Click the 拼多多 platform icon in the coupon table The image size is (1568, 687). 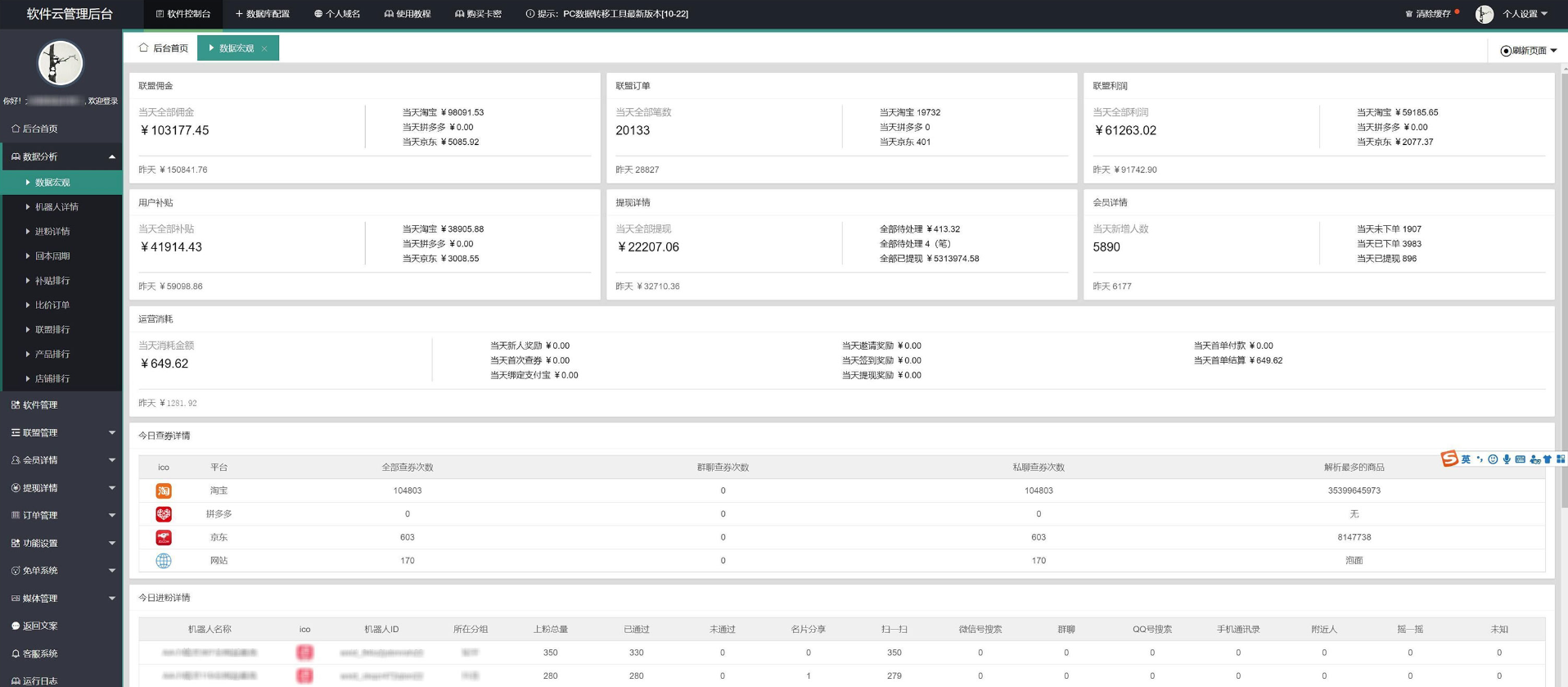pyautogui.click(x=164, y=514)
